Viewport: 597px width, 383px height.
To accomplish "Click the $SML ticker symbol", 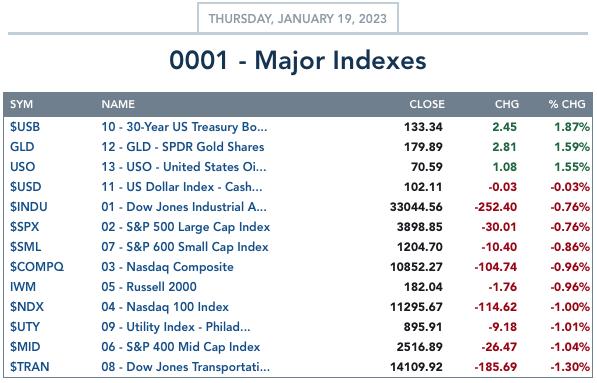I will [26, 247].
